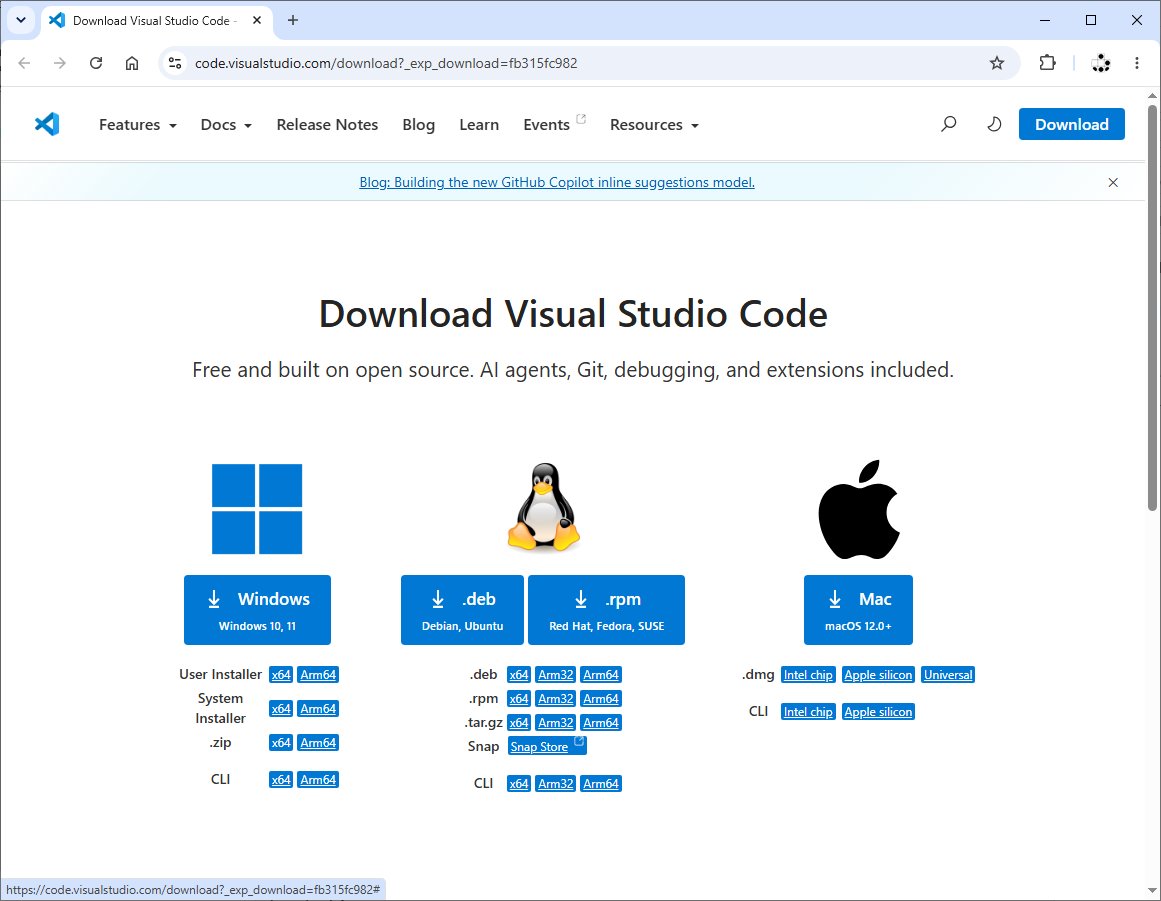The image size is (1161, 901).
Task: Download the Windows 10, 11 installer
Action: pos(257,610)
